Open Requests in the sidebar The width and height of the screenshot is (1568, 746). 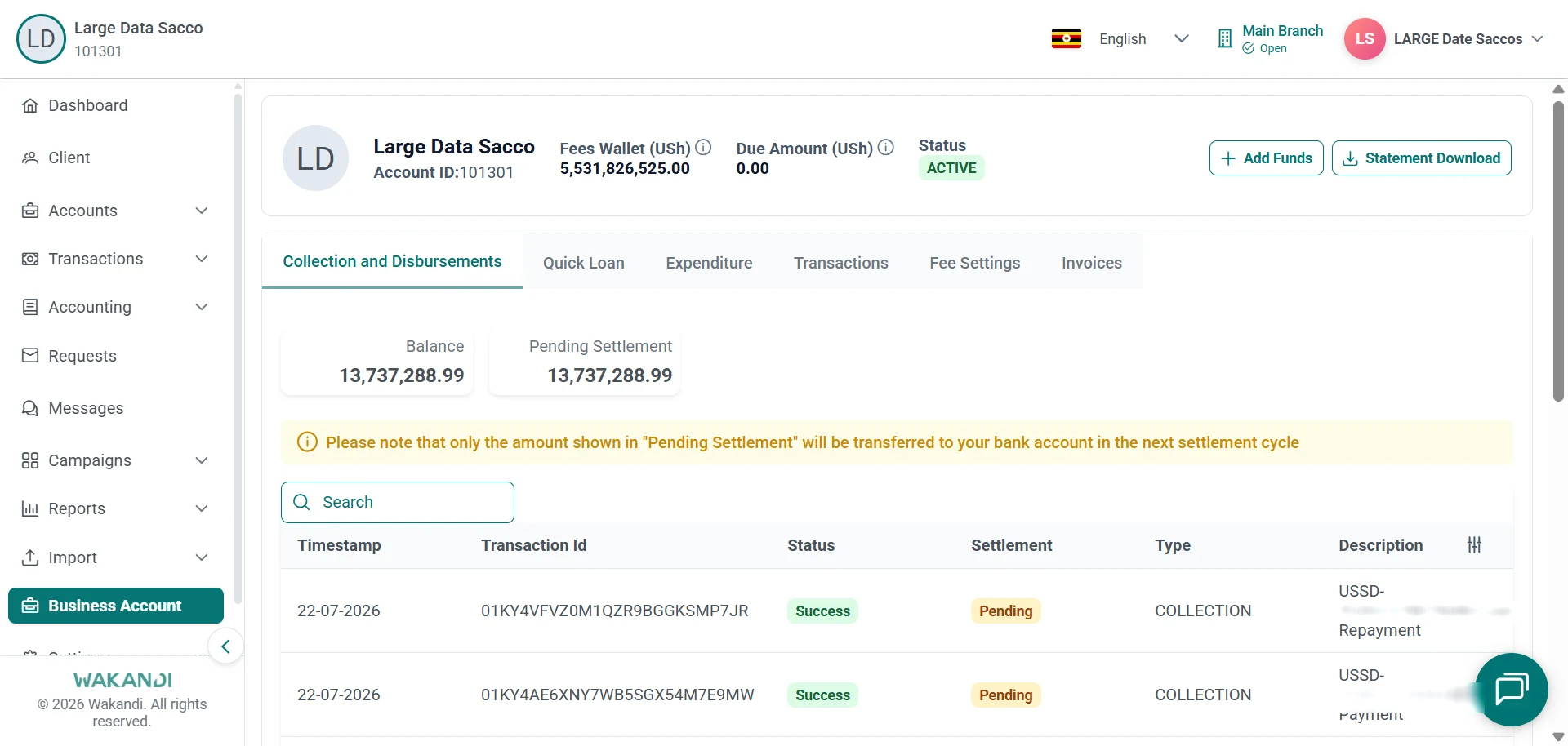(82, 356)
